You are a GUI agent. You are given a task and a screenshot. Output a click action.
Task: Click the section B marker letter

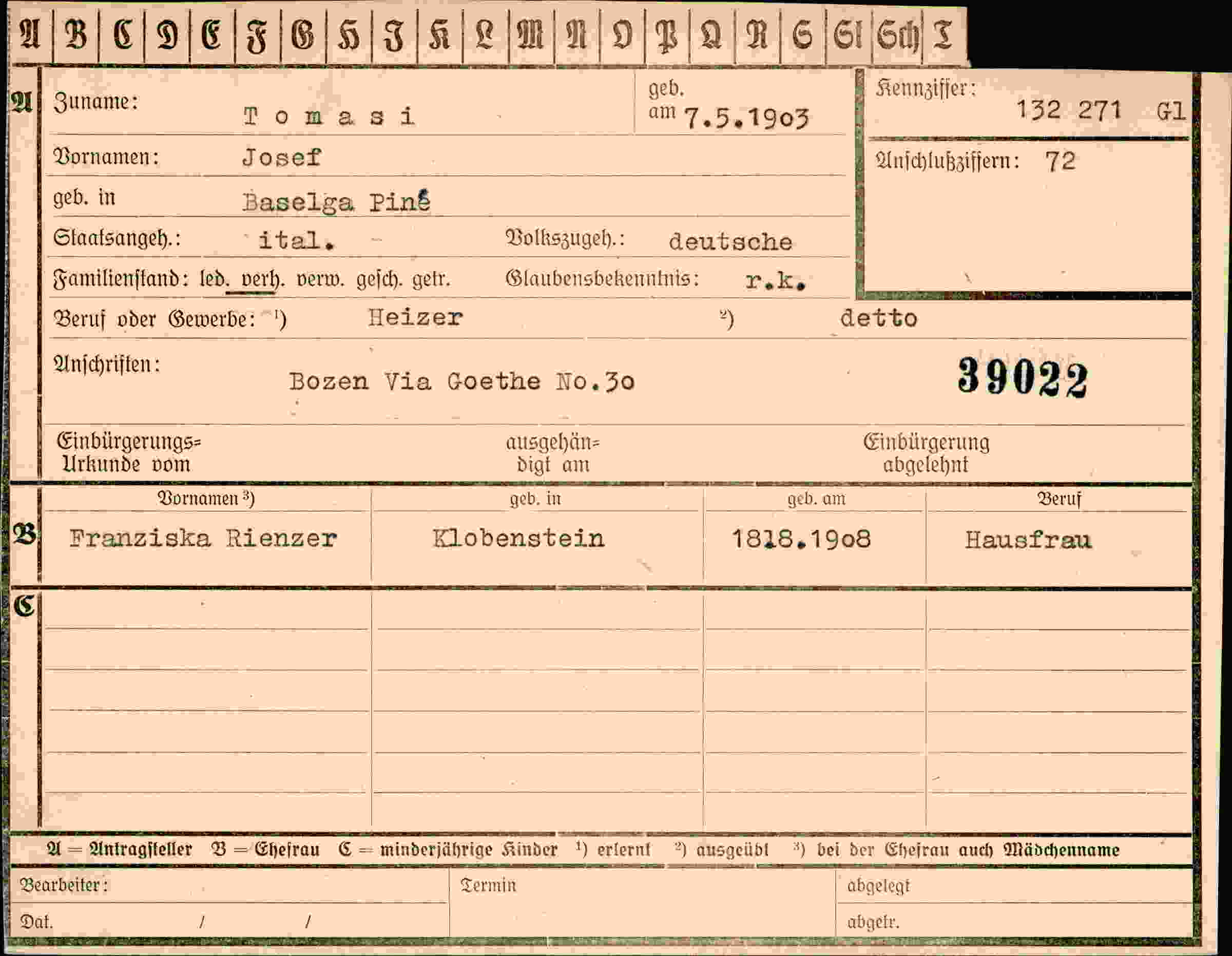(24, 534)
